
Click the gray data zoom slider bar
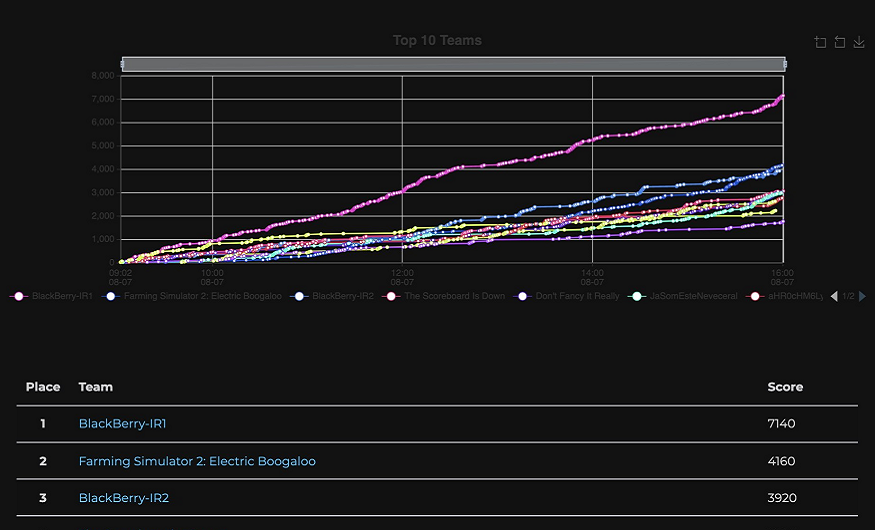click(454, 64)
